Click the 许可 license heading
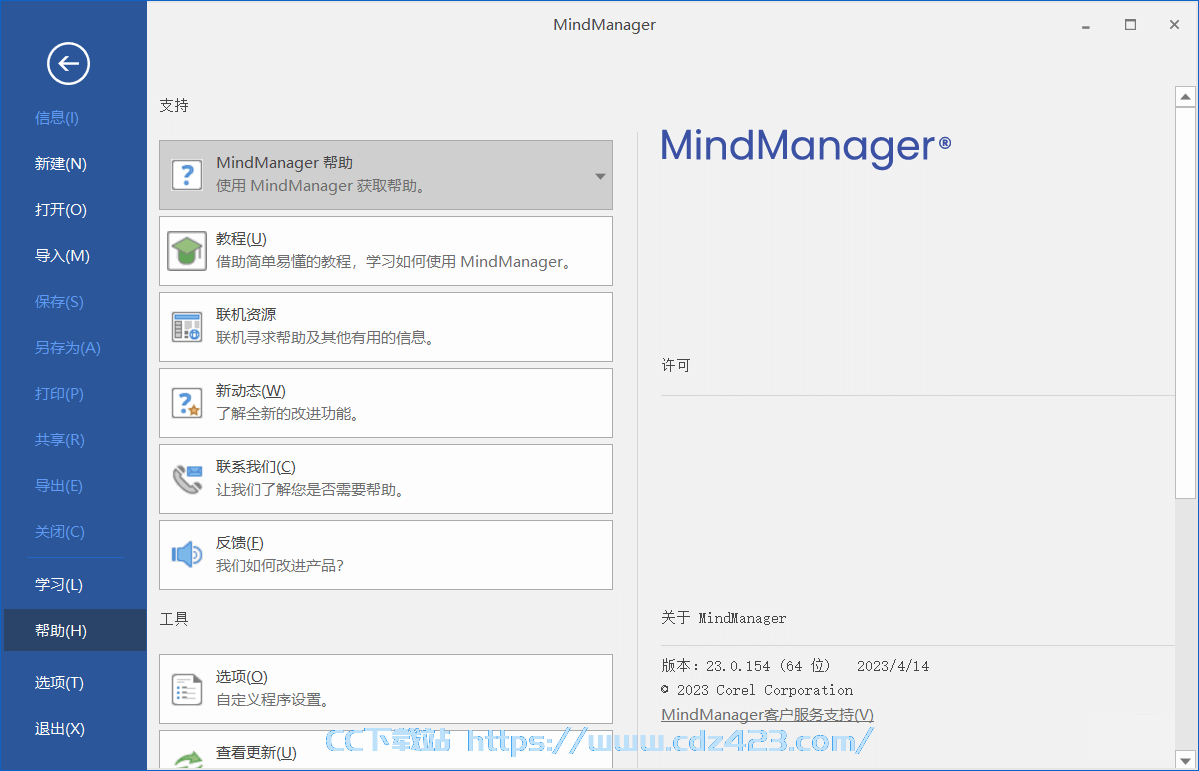Image resolution: width=1199 pixels, height=771 pixels. (x=675, y=366)
